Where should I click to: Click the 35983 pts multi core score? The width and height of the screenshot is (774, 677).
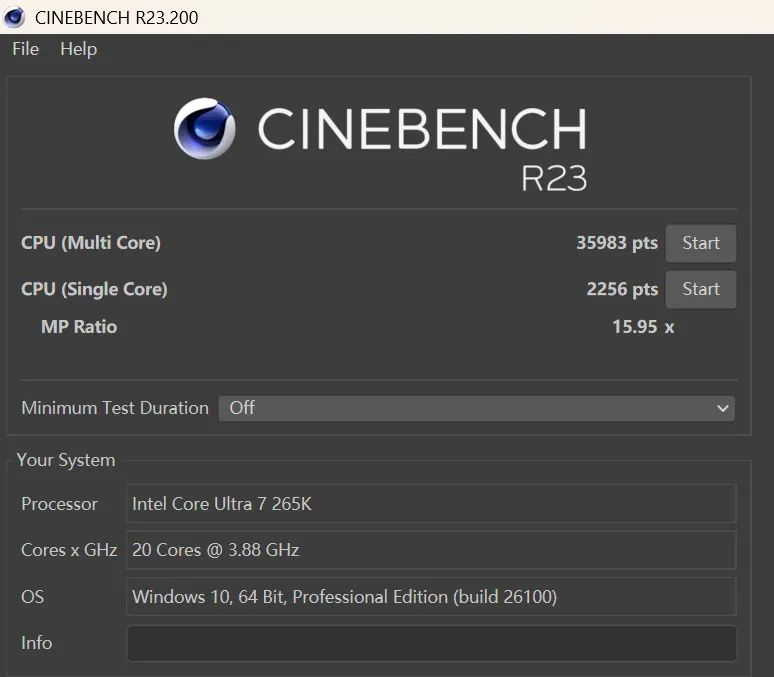617,242
